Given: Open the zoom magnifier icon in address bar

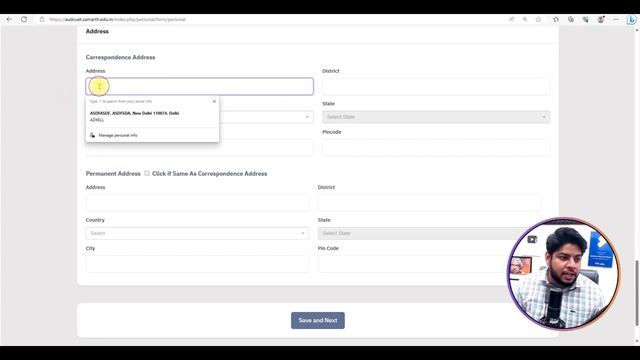Looking at the screenshot, I should tap(525, 19).
